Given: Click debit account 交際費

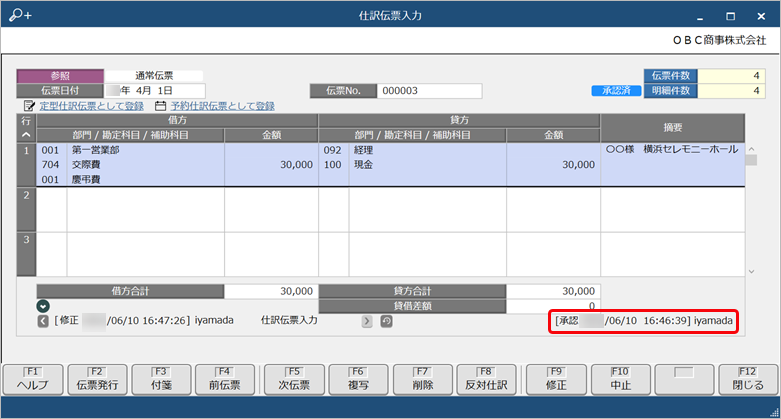Looking at the screenshot, I should tap(86, 164).
